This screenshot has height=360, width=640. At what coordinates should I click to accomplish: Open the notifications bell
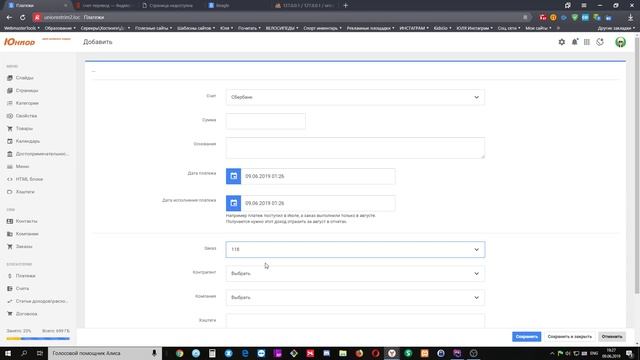coord(575,42)
